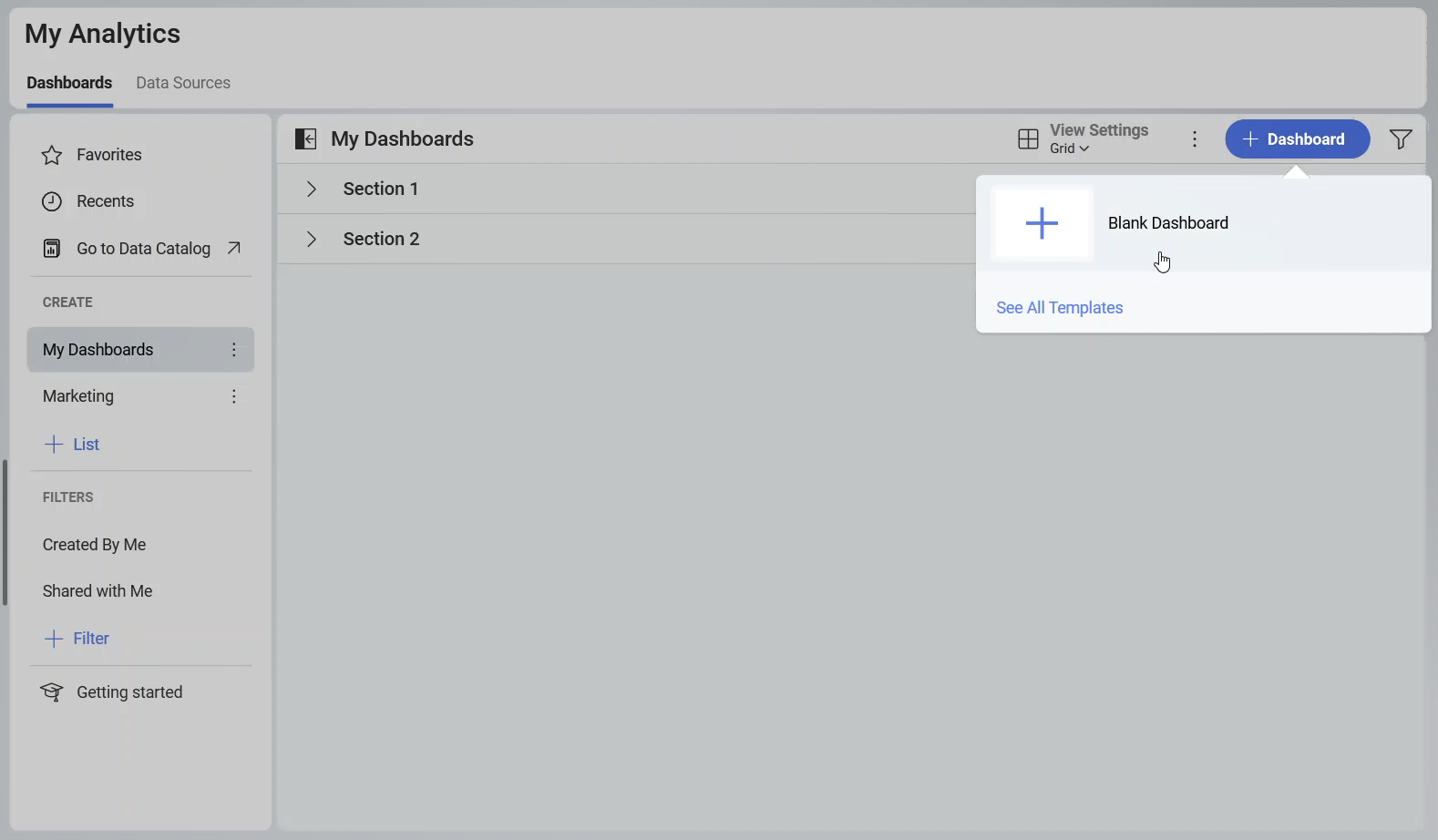The image size is (1438, 840).
Task: Click the Recents label
Action: [105, 201]
